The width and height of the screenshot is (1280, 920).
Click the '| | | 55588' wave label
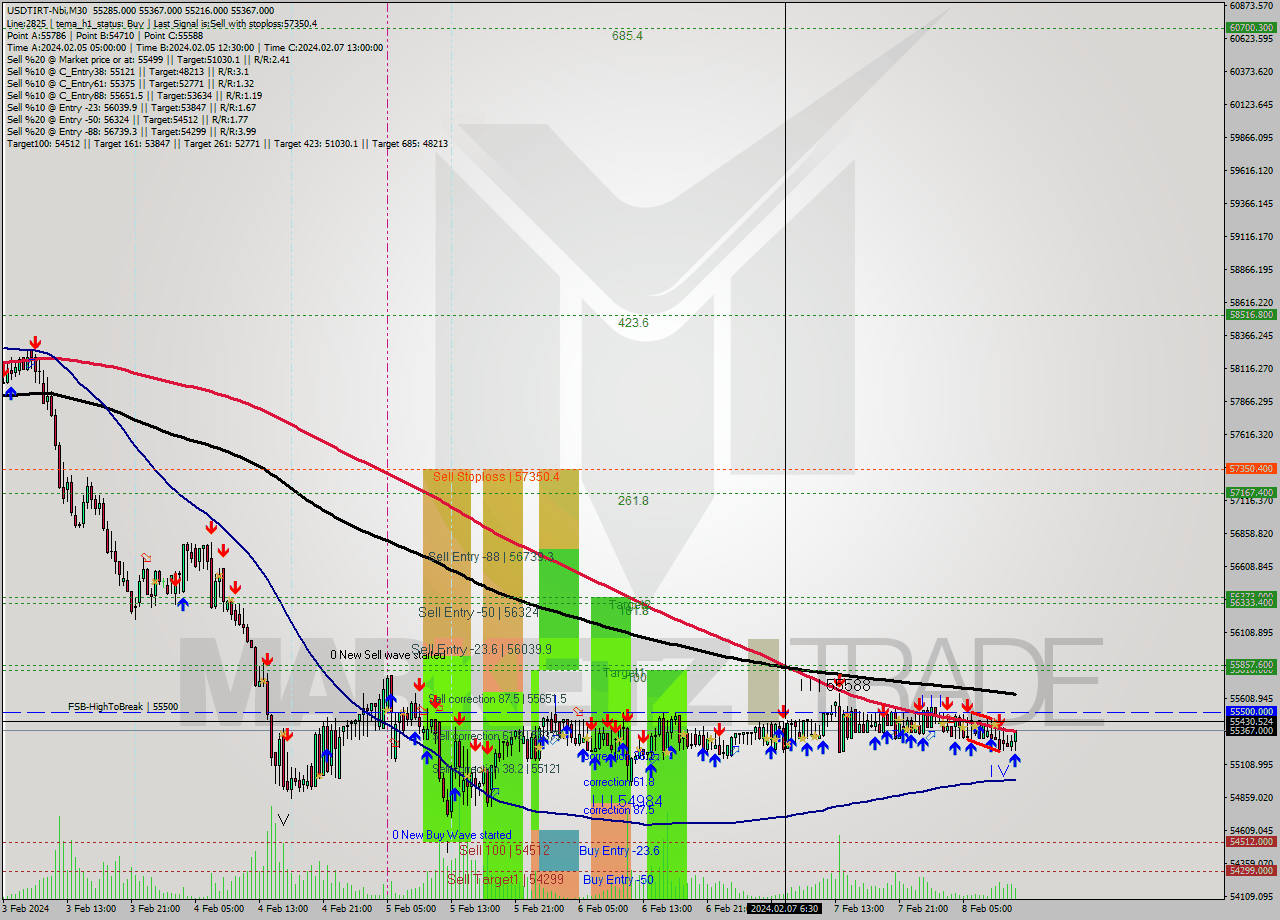(x=834, y=686)
